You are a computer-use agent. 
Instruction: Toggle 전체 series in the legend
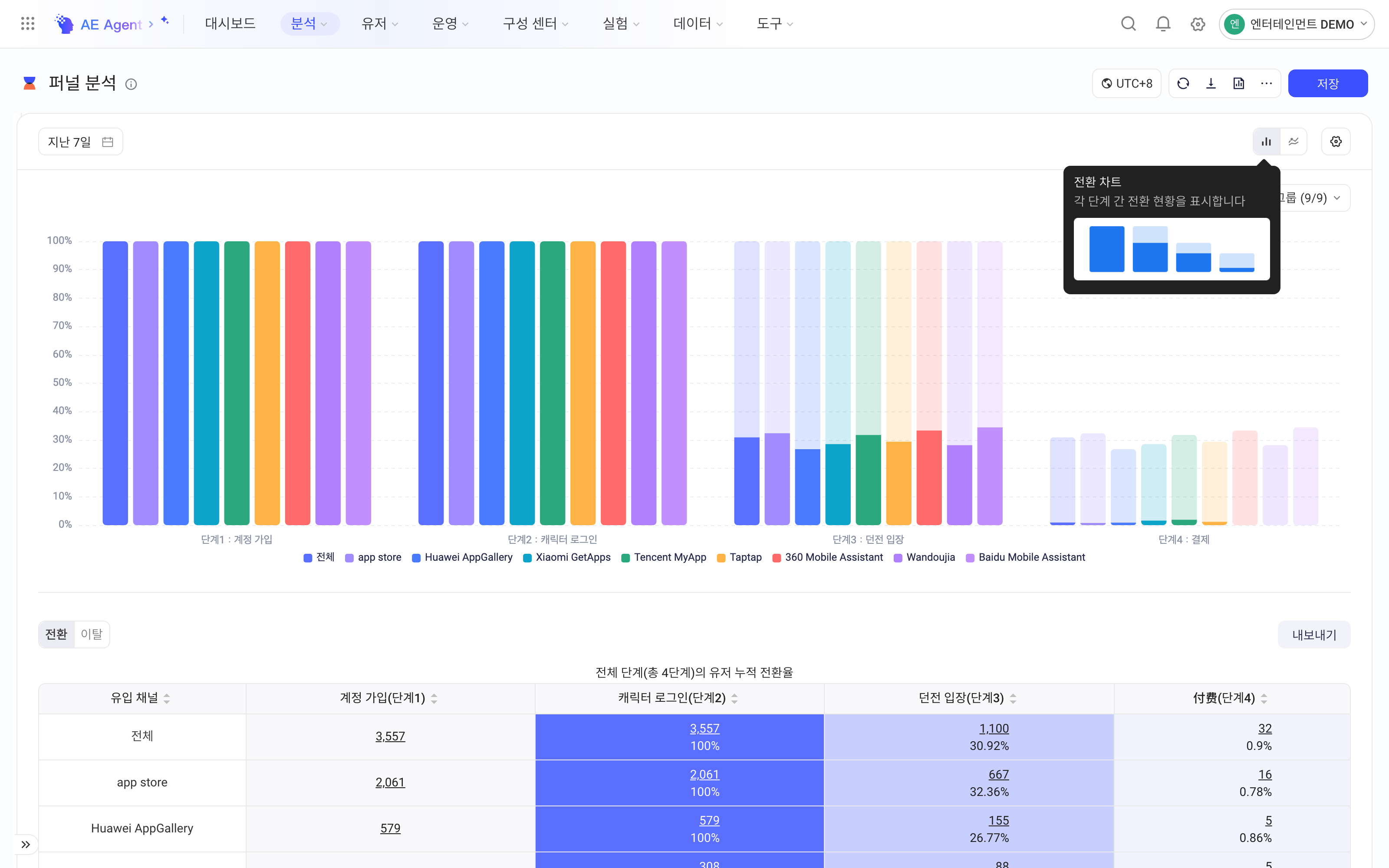coord(319,557)
